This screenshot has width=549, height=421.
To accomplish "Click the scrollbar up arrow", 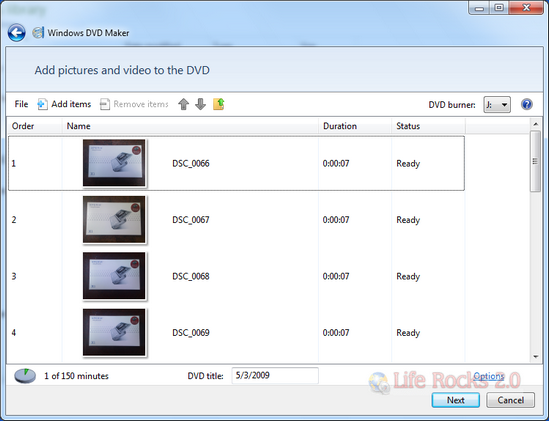I will [536, 124].
